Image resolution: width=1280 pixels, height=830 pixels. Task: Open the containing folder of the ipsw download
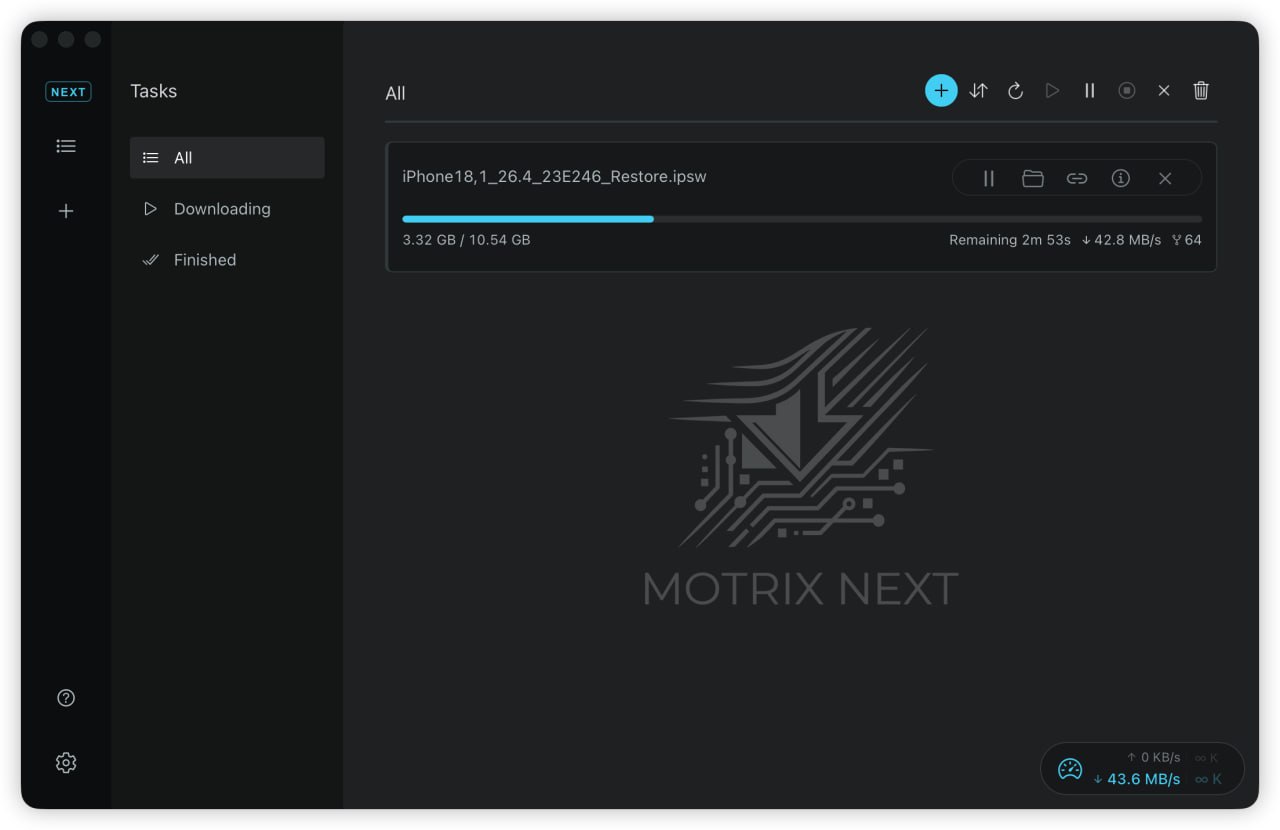tap(1033, 178)
